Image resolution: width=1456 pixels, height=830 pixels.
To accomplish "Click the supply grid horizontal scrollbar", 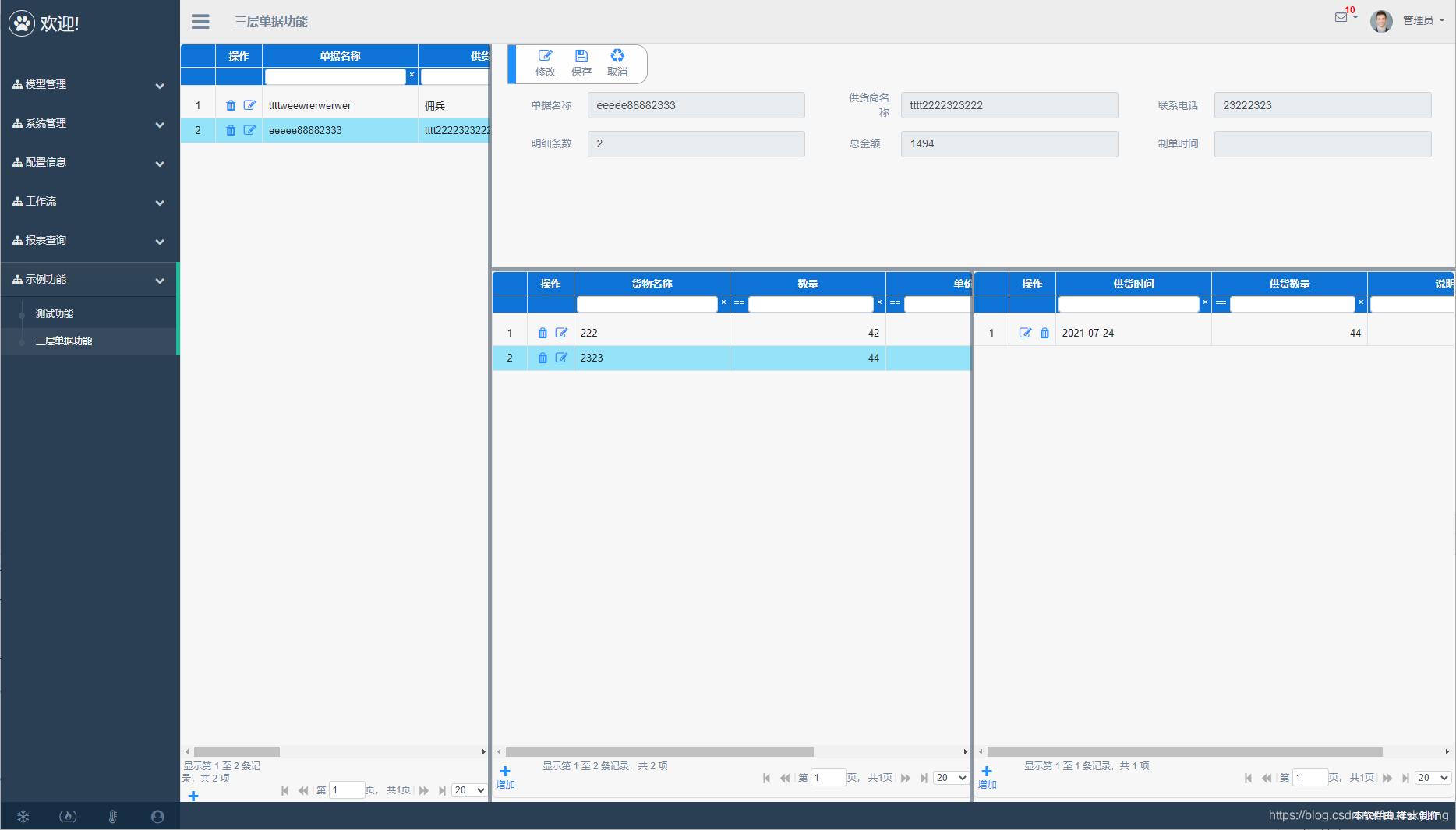I will tap(1185, 751).
